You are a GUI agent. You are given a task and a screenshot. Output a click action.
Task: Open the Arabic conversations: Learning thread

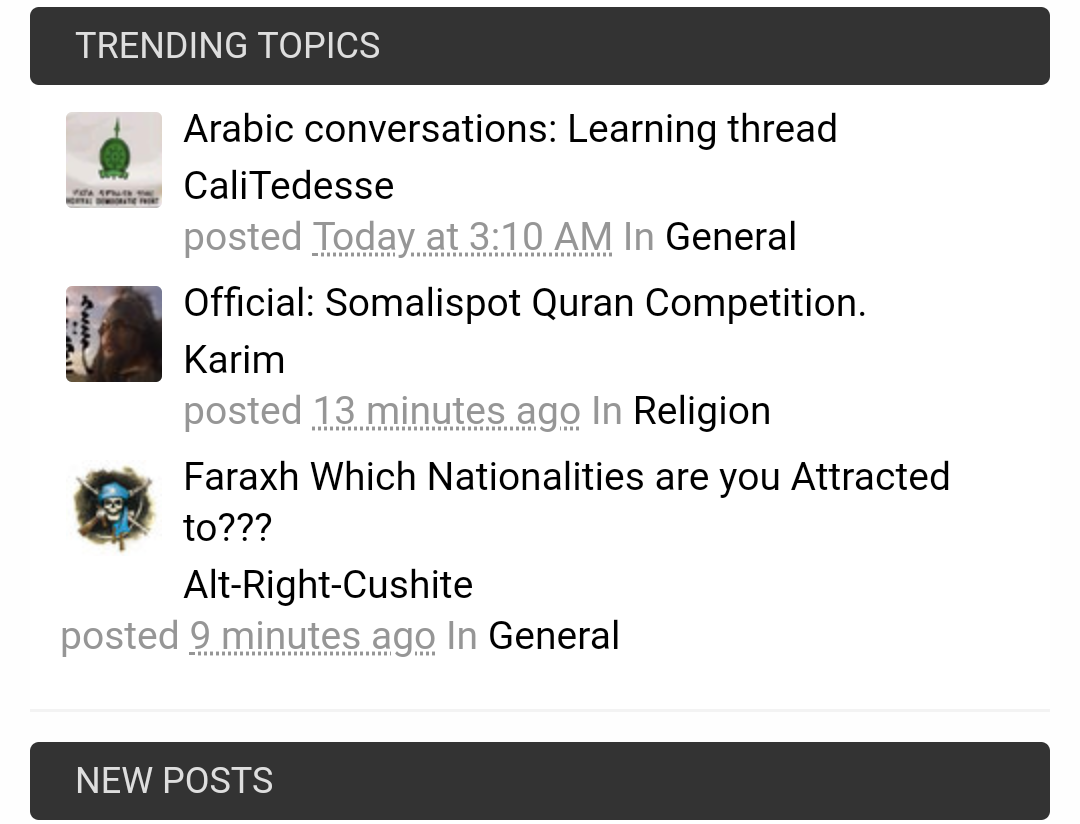[x=510, y=130]
